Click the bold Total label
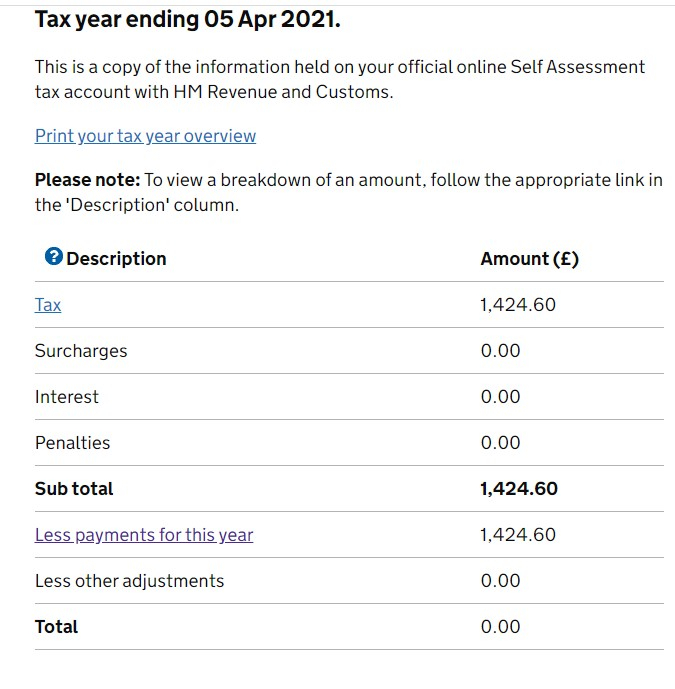Image resolution: width=675 pixels, height=689 pixels. pyautogui.click(x=56, y=627)
